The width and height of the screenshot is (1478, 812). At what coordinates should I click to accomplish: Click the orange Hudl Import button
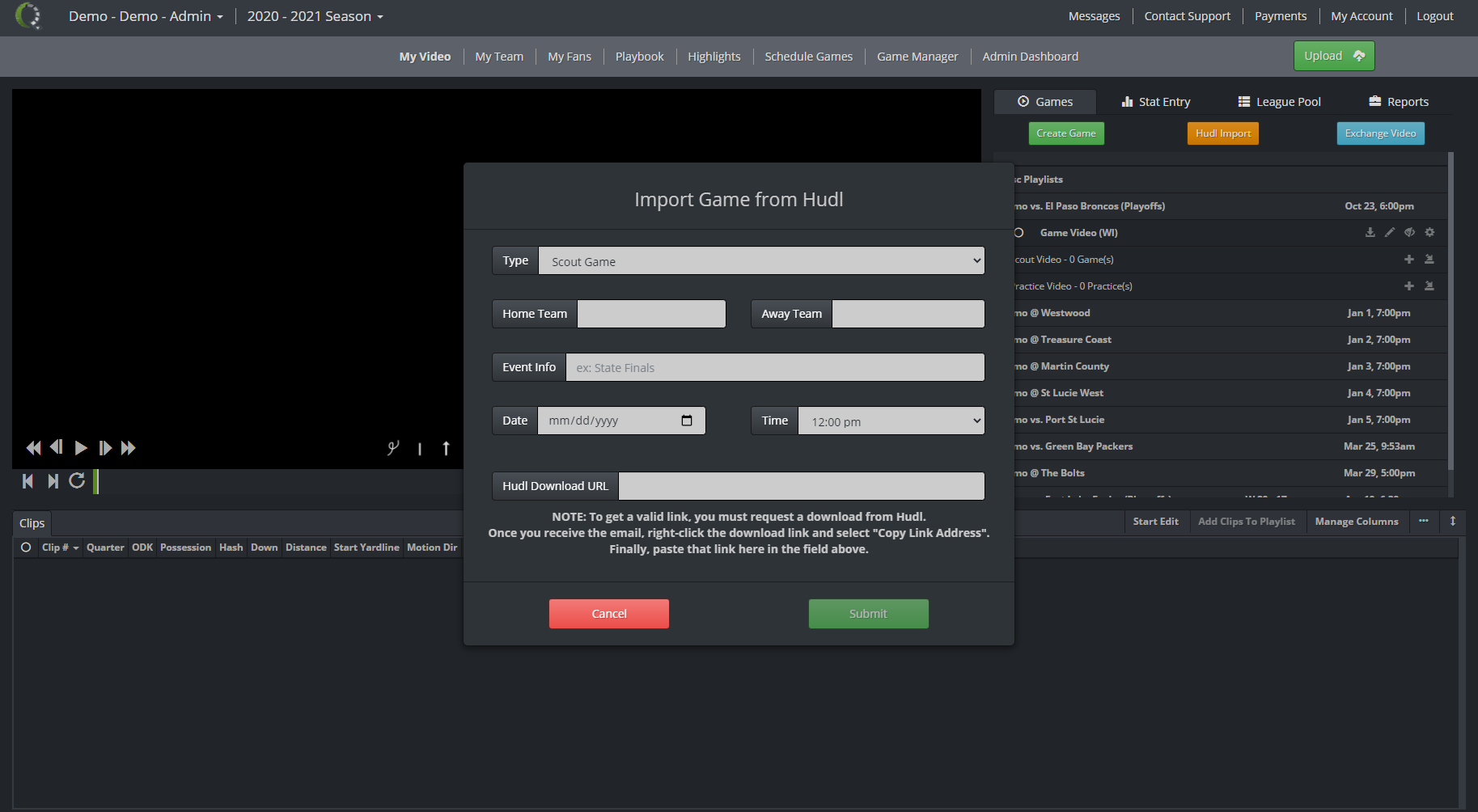click(1223, 133)
